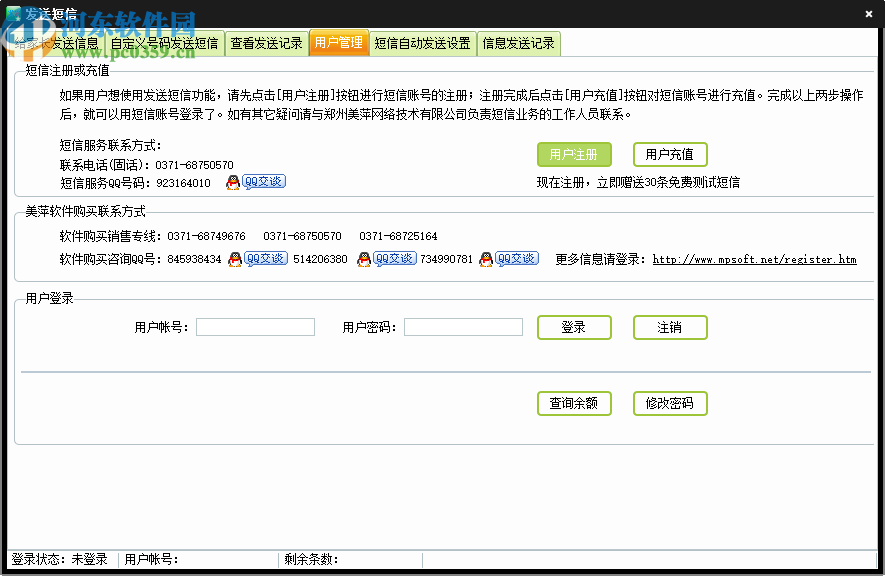This screenshot has height=576, width=885.
Task: Open QQ交谈 chat for the SMS service QQ
Action: (264, 181)
